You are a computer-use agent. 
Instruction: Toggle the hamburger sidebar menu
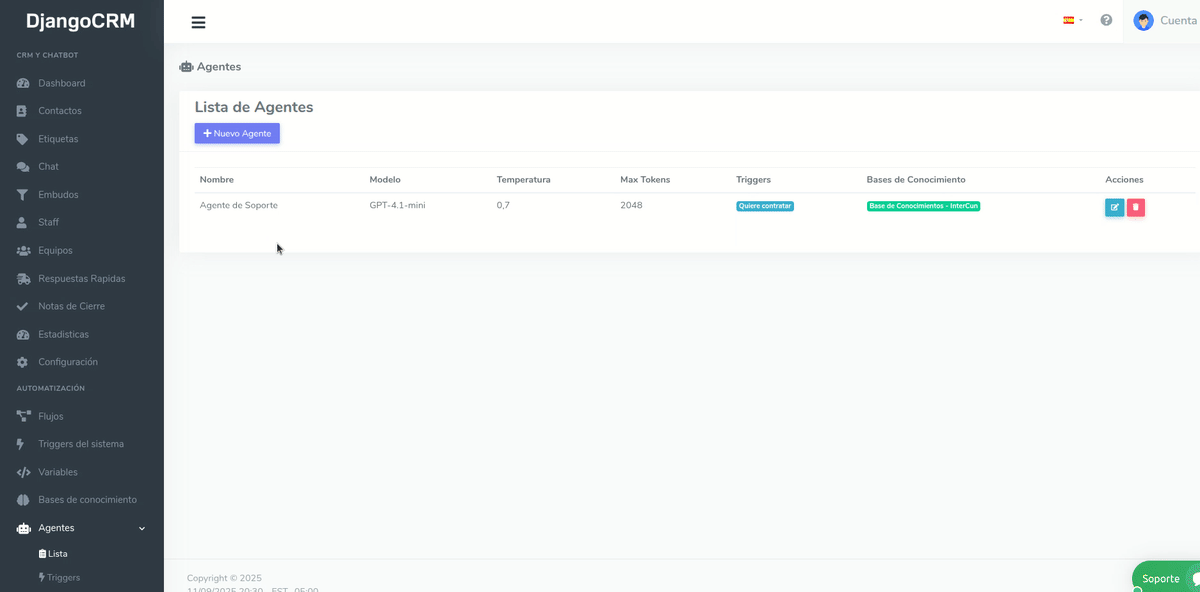pyautogui.click(x=198, y=22)
